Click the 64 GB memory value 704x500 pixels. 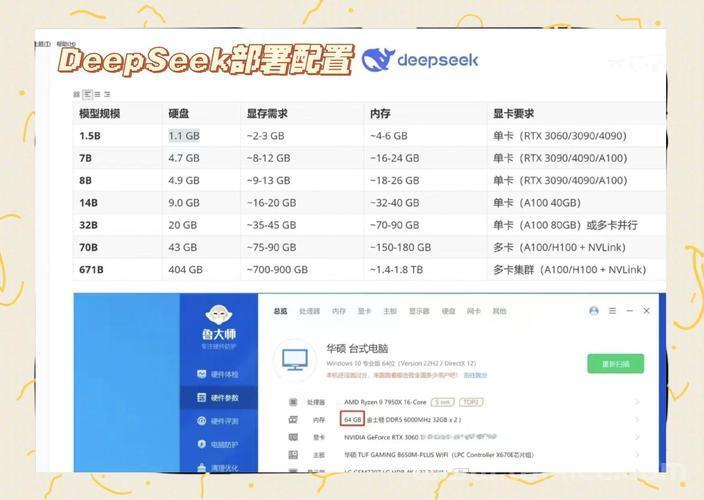tap(352, 420)
